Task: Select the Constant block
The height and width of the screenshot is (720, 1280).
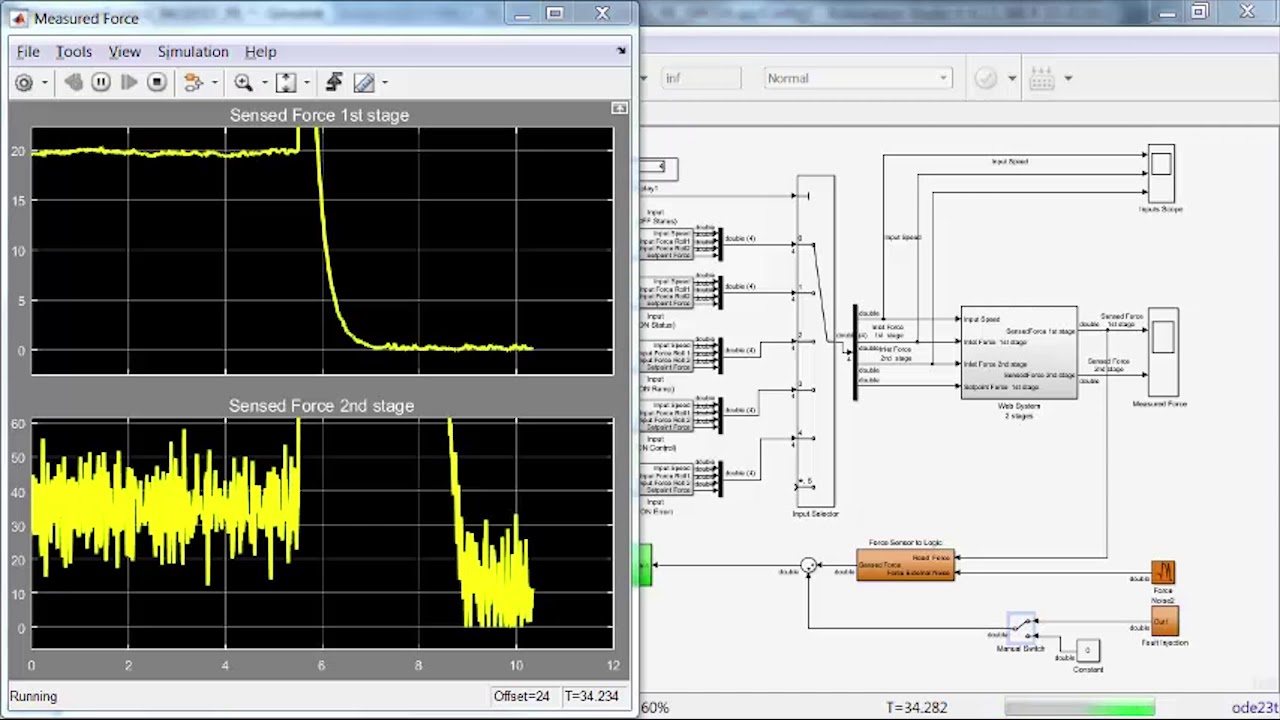Action: coord(1088,651)
